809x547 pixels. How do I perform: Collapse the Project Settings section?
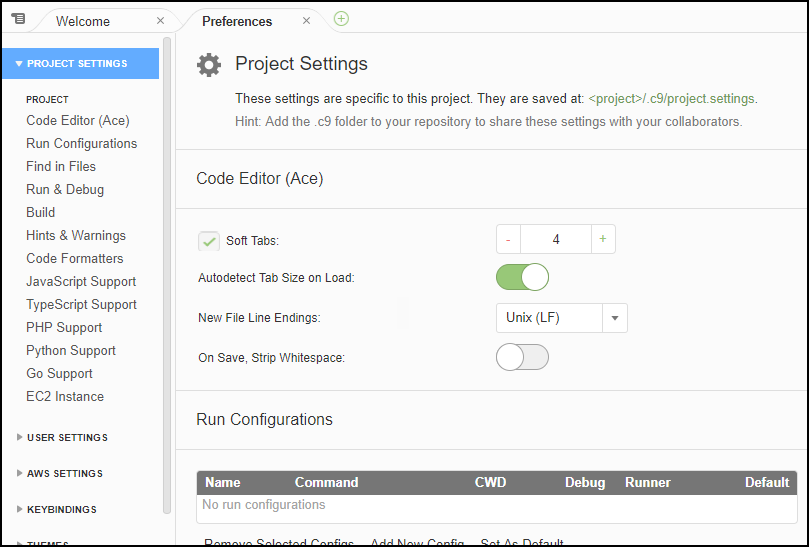[x=77, y=64]
